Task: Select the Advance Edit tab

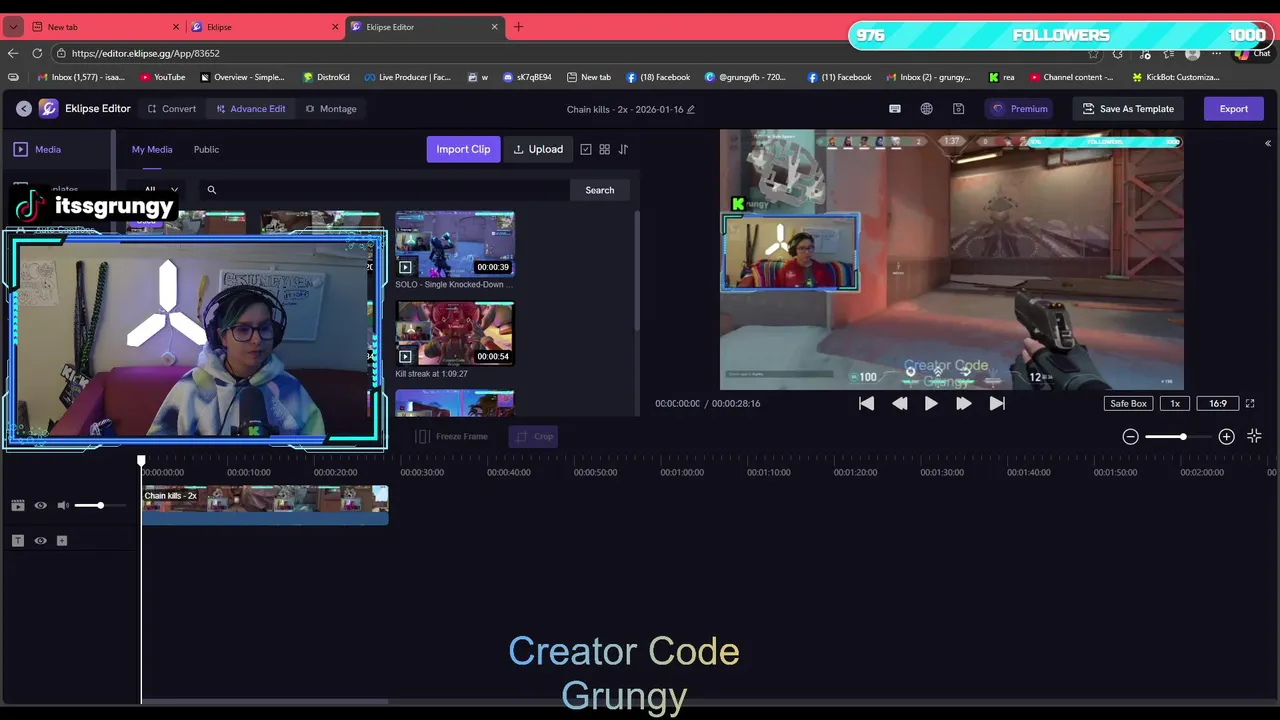Action: [x=250, y=109]
